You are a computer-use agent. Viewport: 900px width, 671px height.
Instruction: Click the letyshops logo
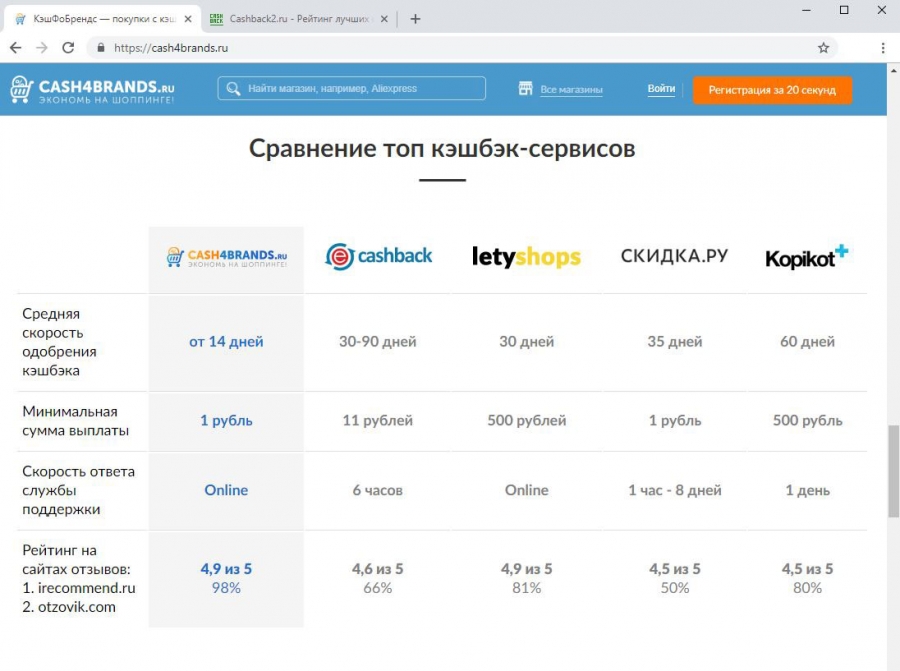point(526,257)
